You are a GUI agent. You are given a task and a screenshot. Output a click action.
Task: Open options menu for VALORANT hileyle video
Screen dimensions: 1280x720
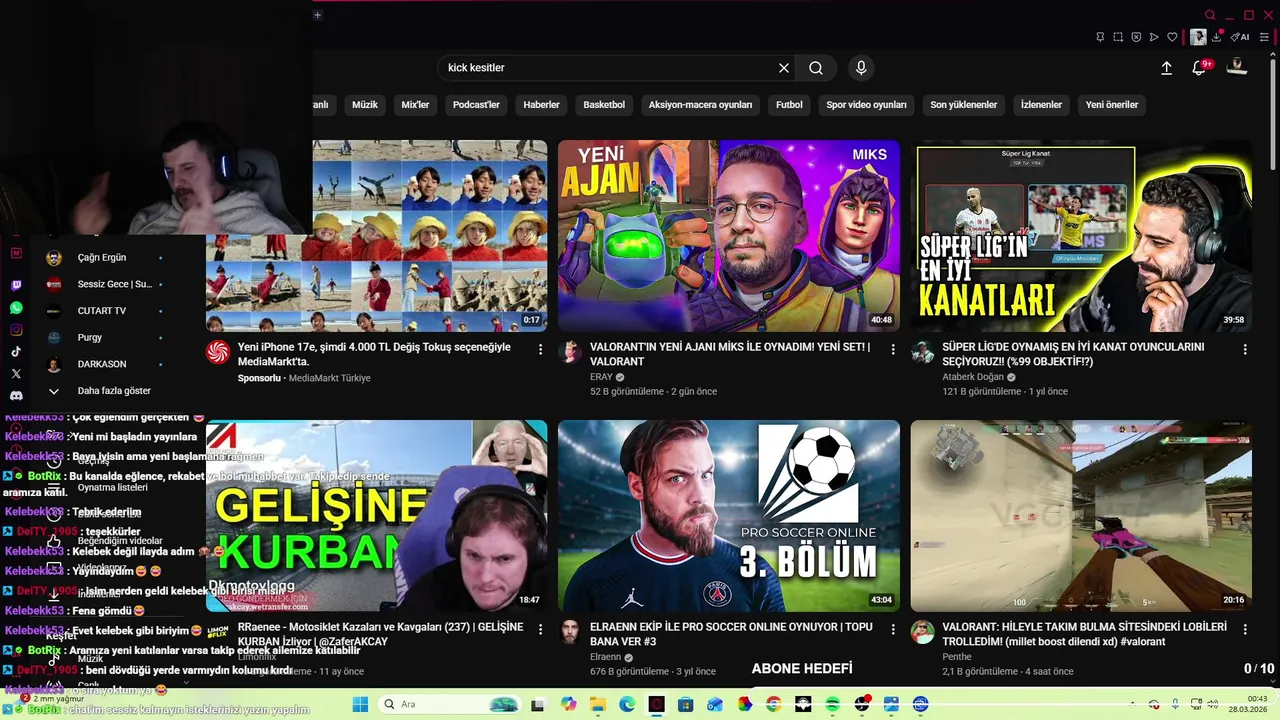tap(1245, 629)
